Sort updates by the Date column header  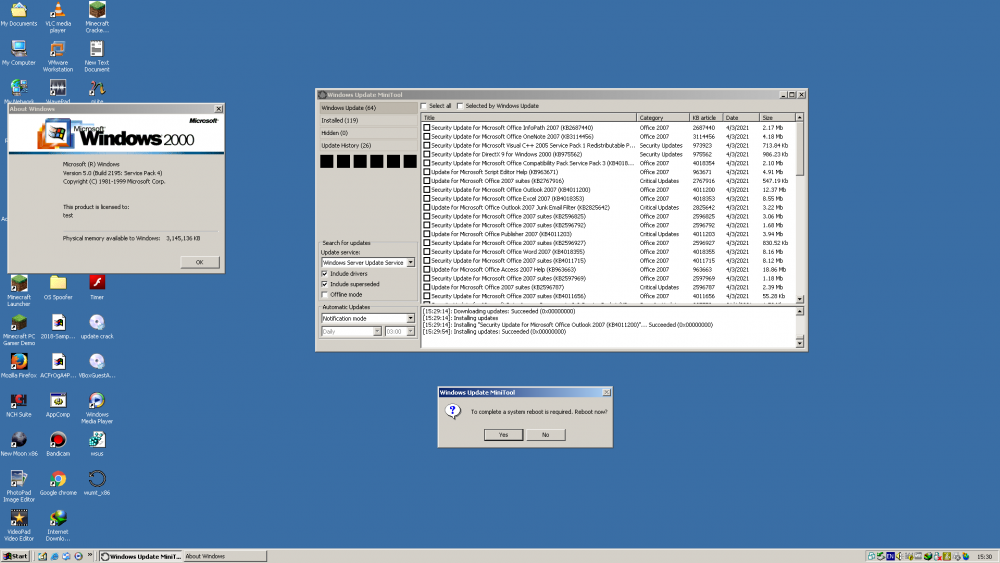[742, 118]
